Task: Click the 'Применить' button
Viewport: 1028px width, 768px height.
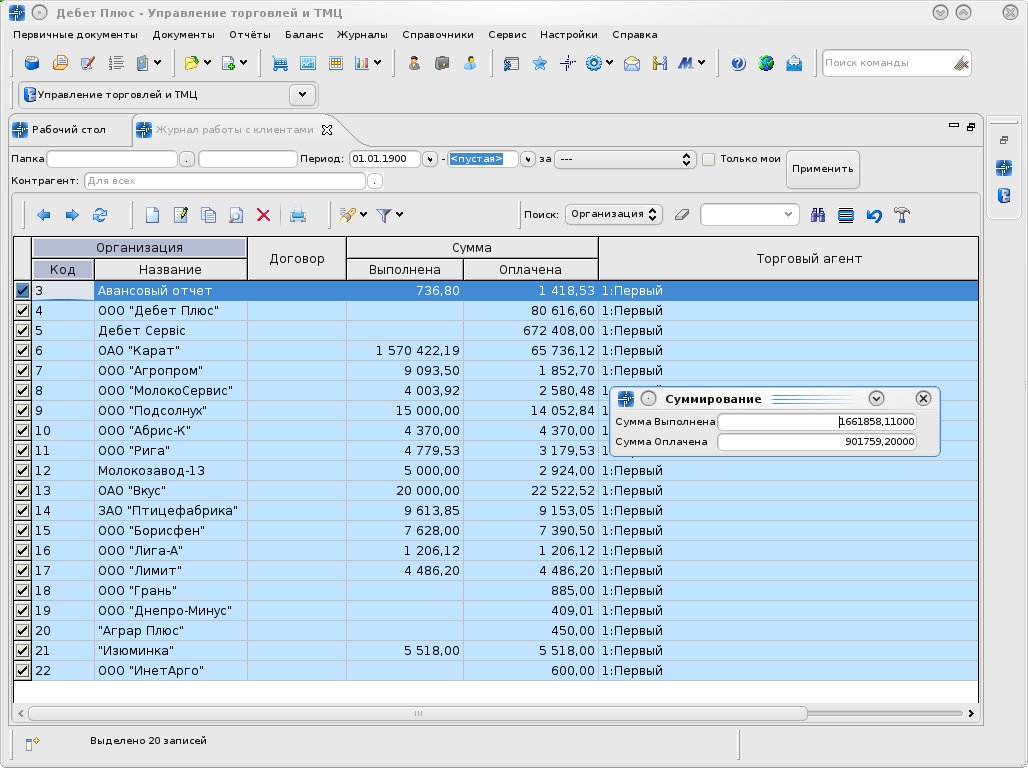Action: click(x=822, y=169)
